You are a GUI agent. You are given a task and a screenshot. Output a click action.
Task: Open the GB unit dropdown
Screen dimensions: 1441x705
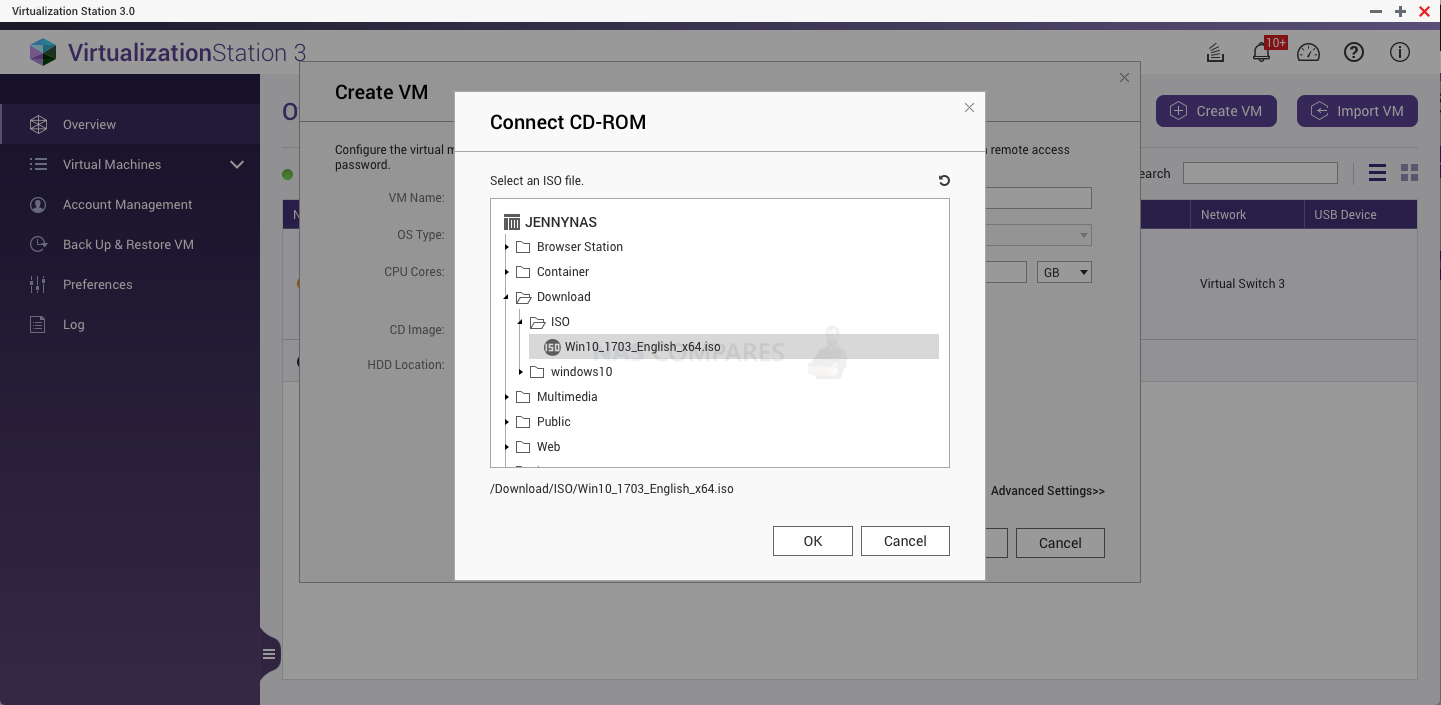1064,272
